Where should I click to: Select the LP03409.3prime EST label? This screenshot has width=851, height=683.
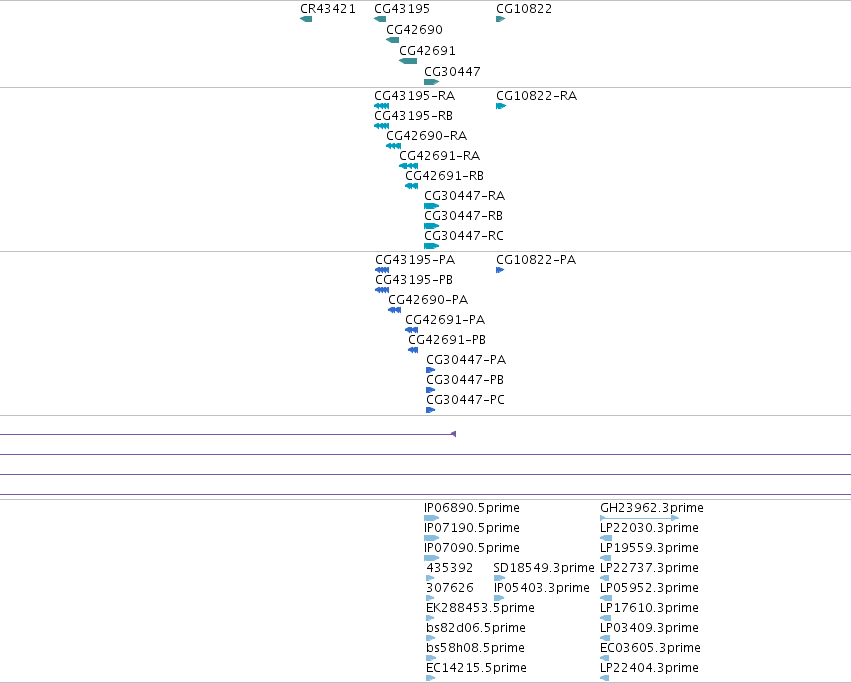[649, 628]
